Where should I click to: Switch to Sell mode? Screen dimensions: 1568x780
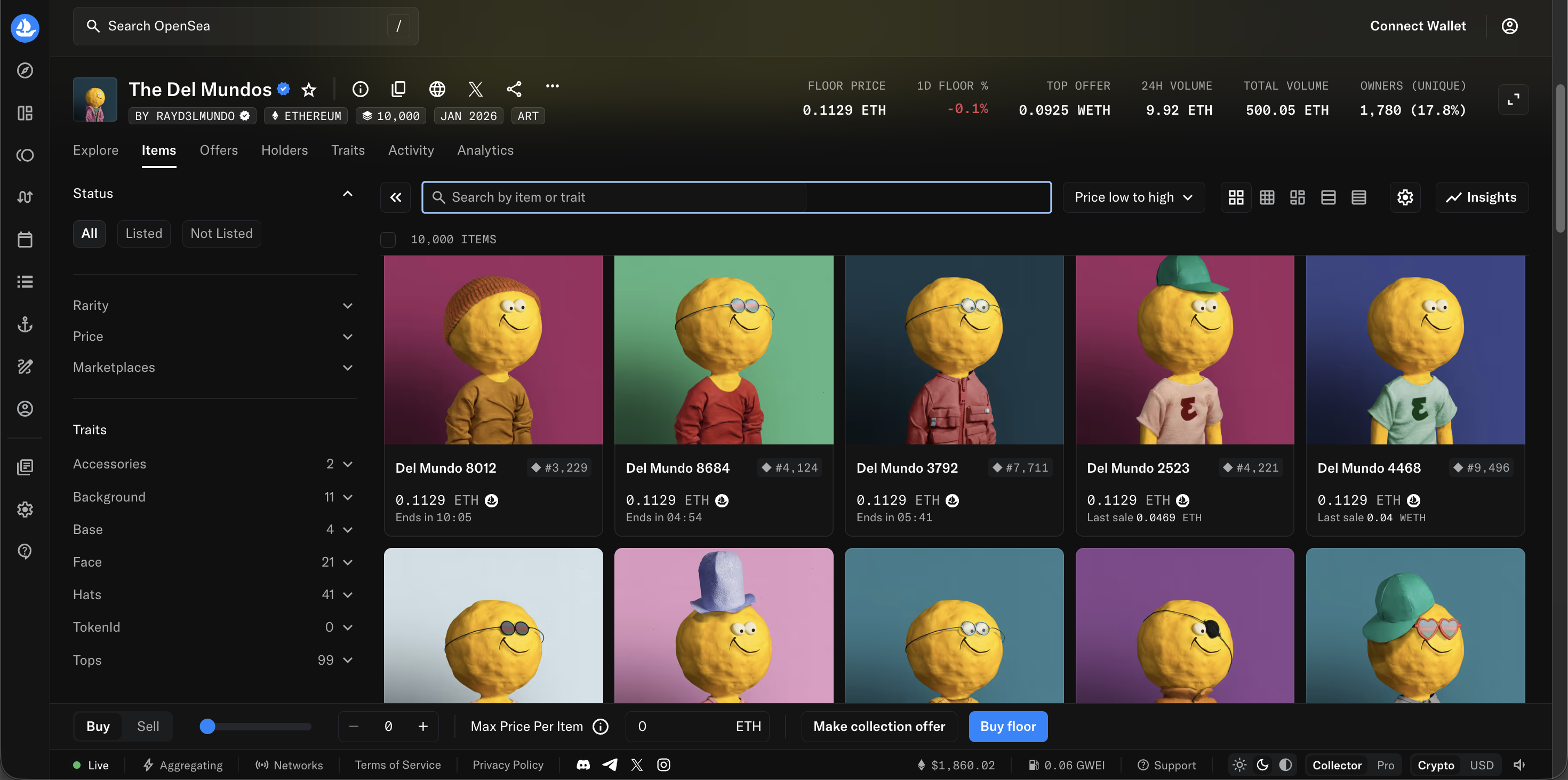[x=148, y=727]
